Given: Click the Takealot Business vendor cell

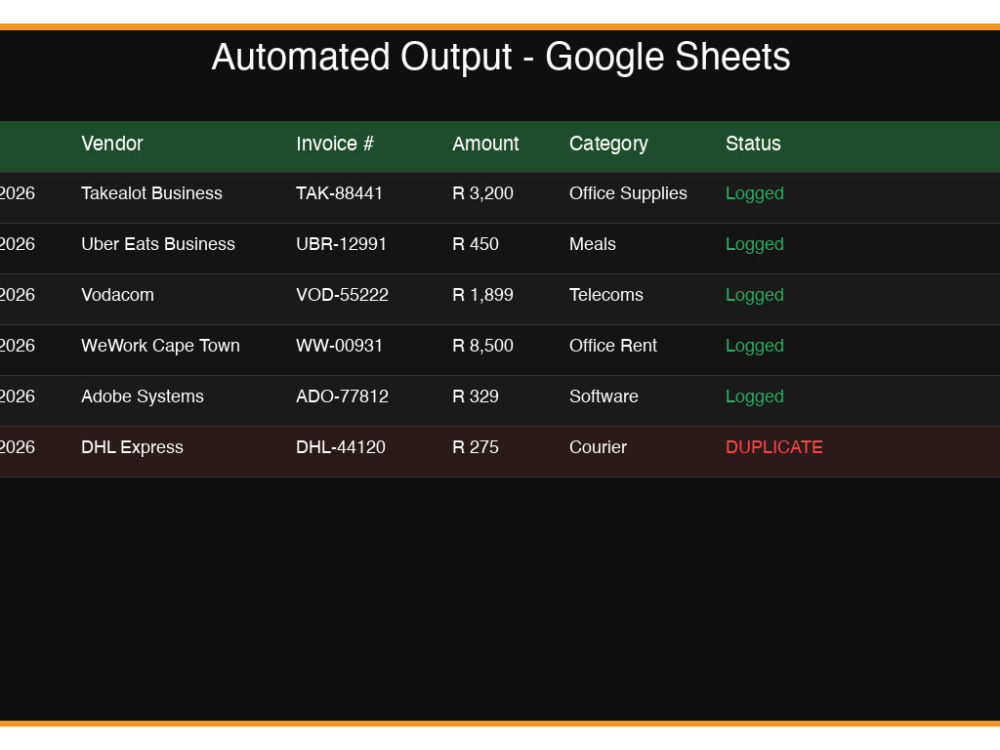Looking at the screenshot, I should [x=152, y=193].
